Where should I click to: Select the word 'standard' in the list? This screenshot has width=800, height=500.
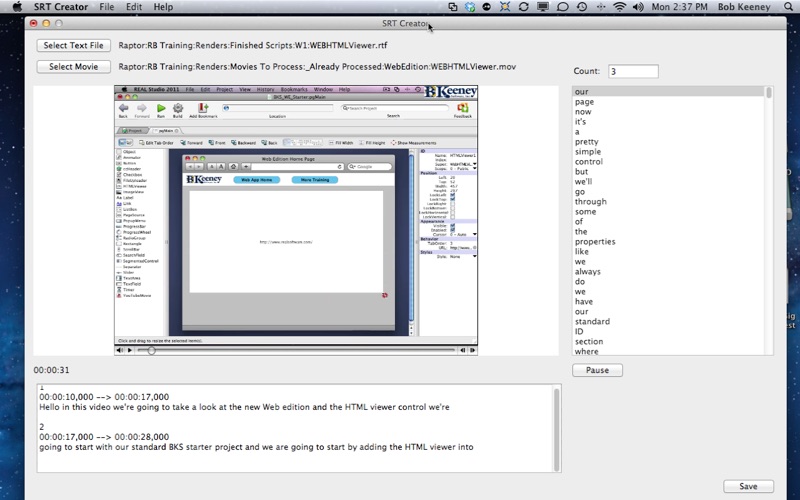[x=592, y=321]
